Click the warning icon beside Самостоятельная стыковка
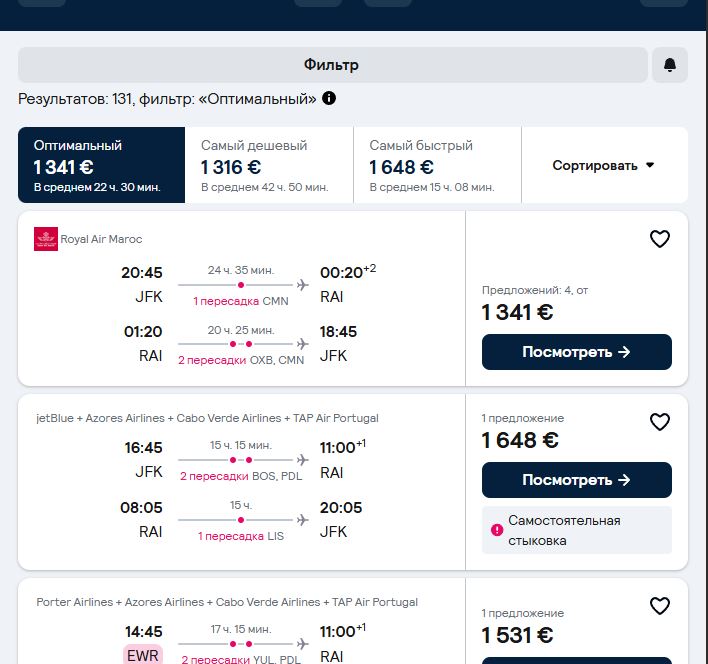The width and height of the screenshot is (708, 664). pyautogui.click(x=497, y=530)
